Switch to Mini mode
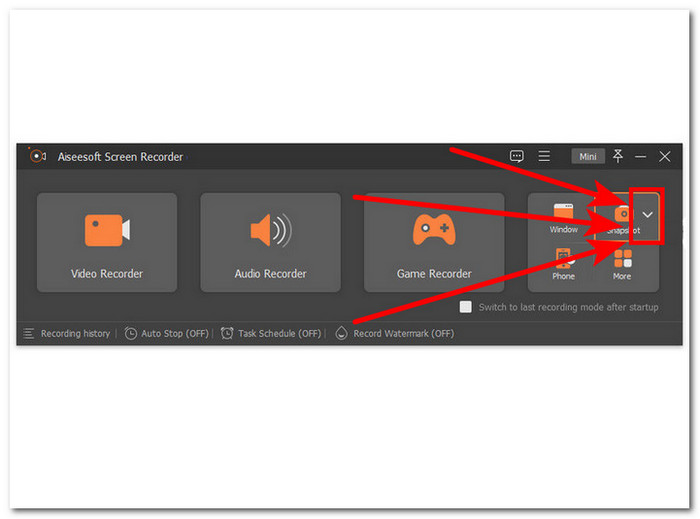Viewport: 700px width, 519px height. [x=588, y=157]
